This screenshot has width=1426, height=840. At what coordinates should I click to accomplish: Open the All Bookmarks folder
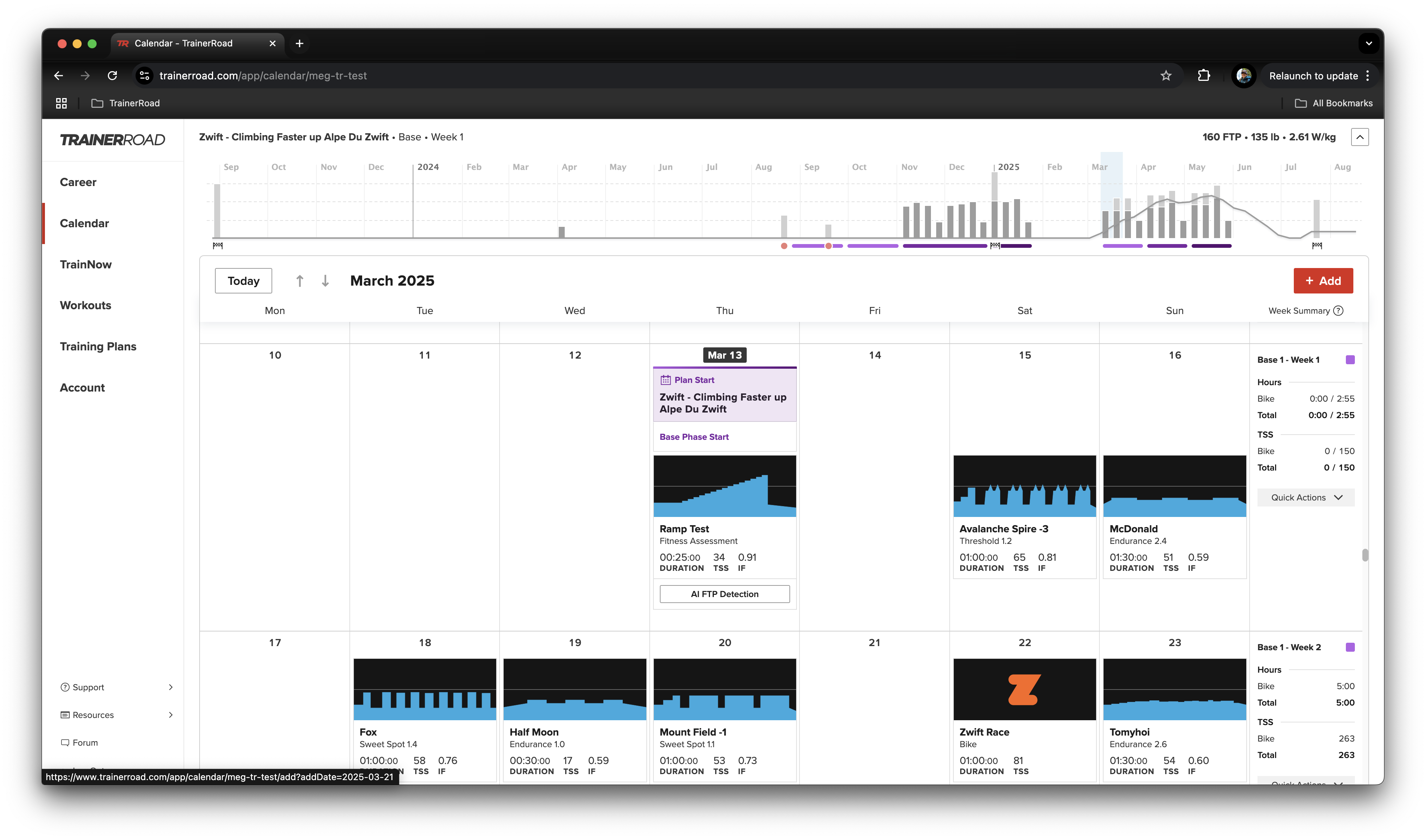pos(1333,103)
